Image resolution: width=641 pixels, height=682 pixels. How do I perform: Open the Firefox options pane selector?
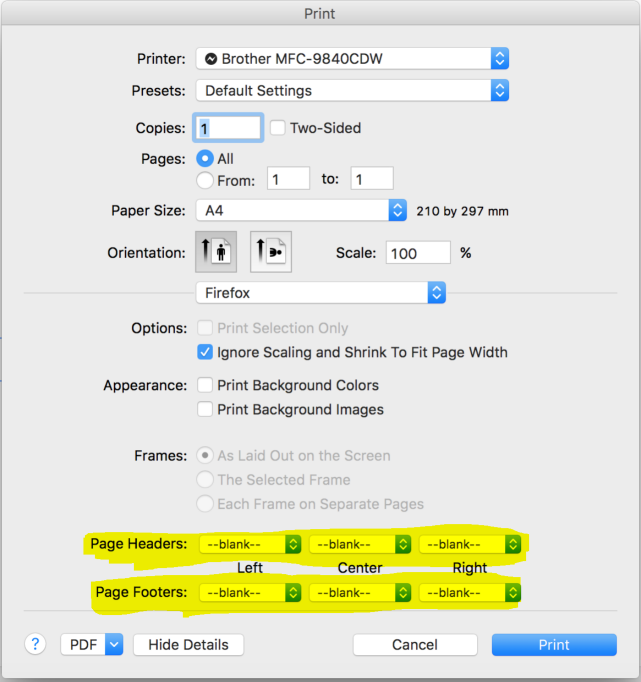pos(321,293)
